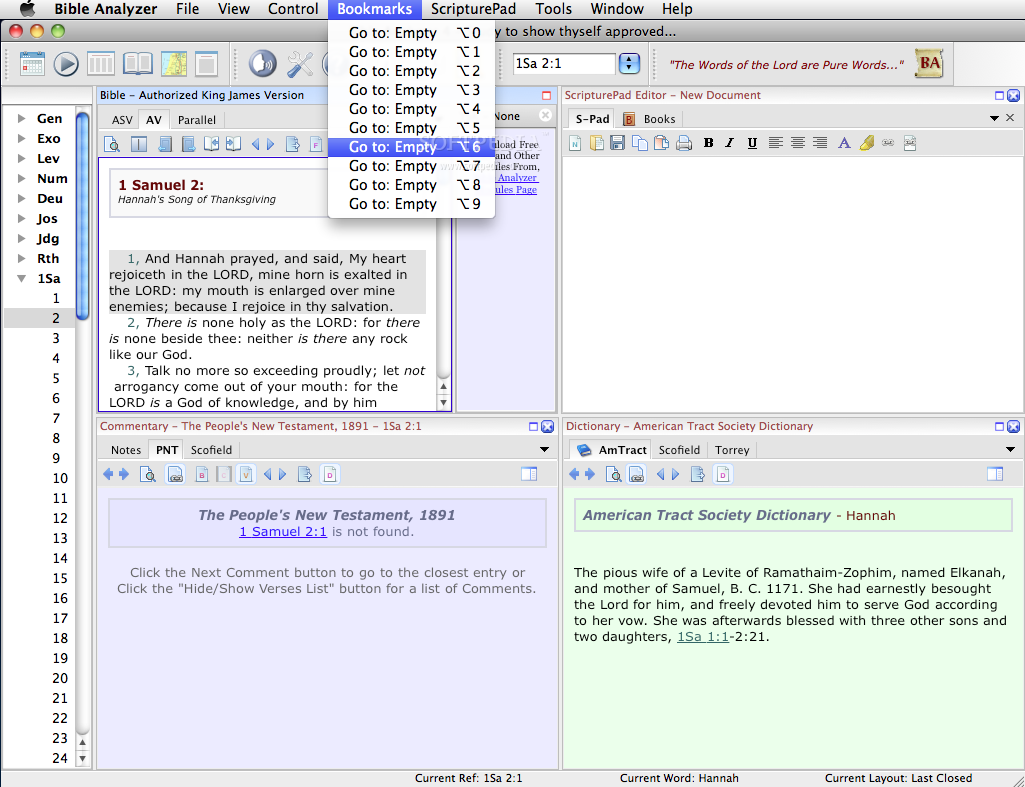Toggle Commentary link-to-Bible chain button
Screen dimensions: 1025x787
pos(175,475)
